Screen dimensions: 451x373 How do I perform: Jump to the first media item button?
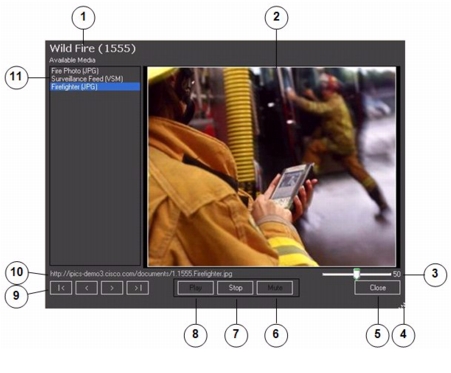(61, 288)
